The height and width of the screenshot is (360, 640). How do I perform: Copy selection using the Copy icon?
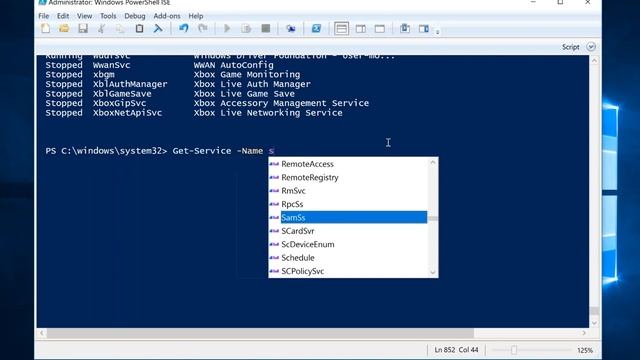point(120,29)
